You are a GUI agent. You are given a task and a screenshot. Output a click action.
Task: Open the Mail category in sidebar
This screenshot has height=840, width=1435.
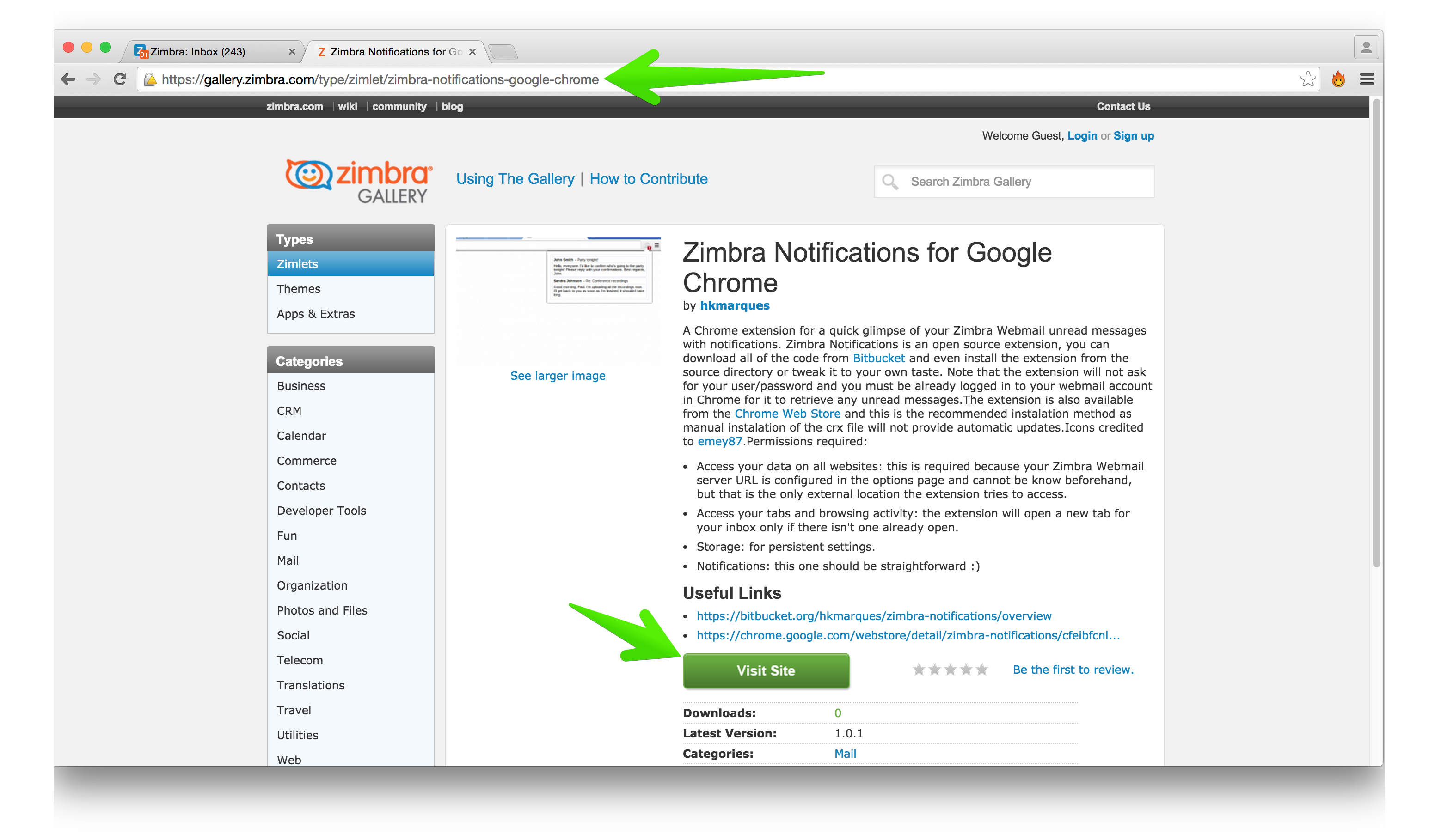(x=350, y=560)
